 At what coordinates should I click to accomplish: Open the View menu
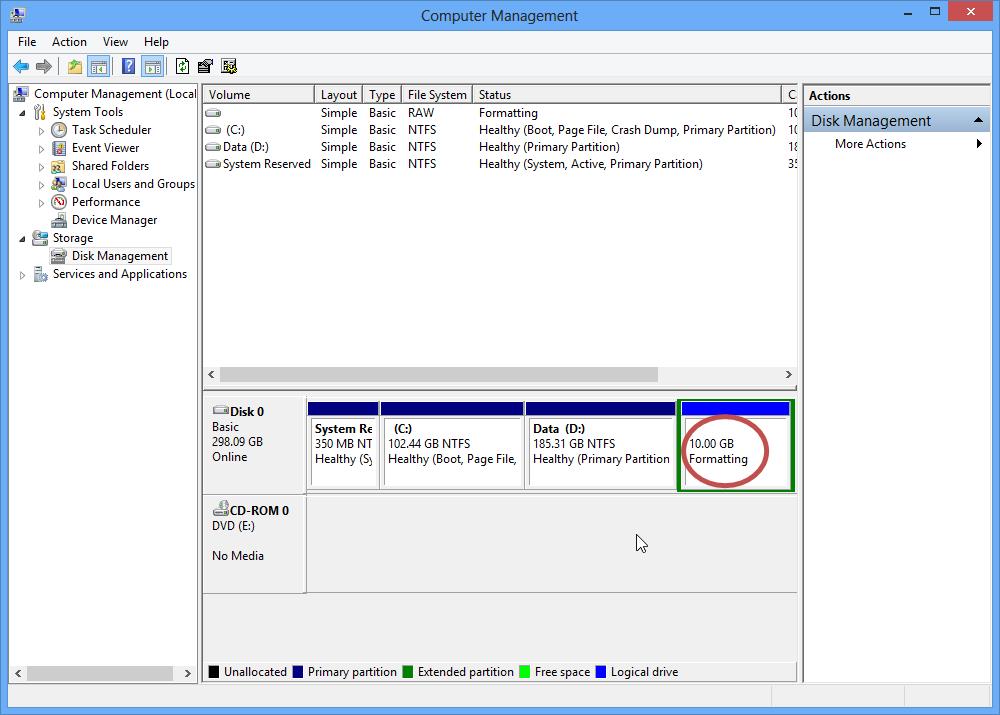[x=115, y=42]
